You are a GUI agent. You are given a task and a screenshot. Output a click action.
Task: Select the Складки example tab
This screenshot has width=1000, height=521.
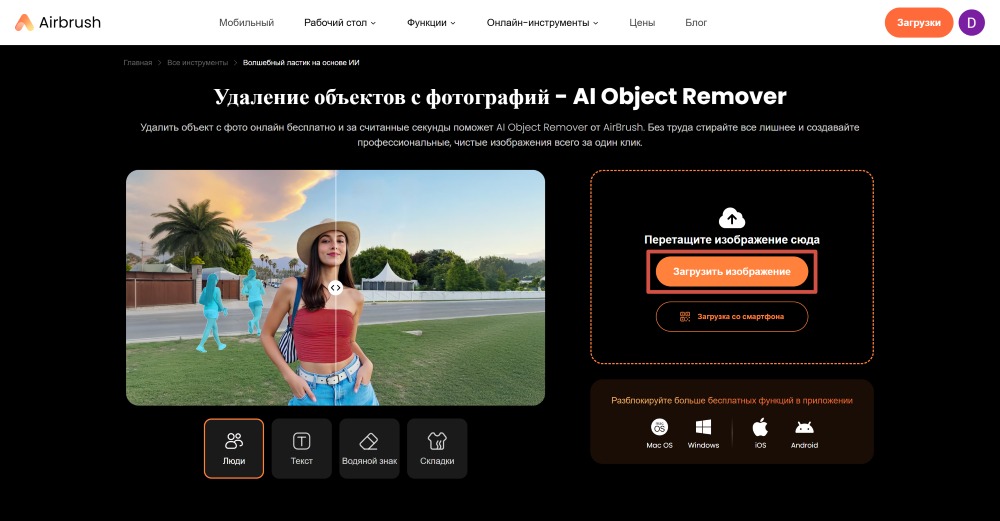pyautogui.click(x=437, y=448)
